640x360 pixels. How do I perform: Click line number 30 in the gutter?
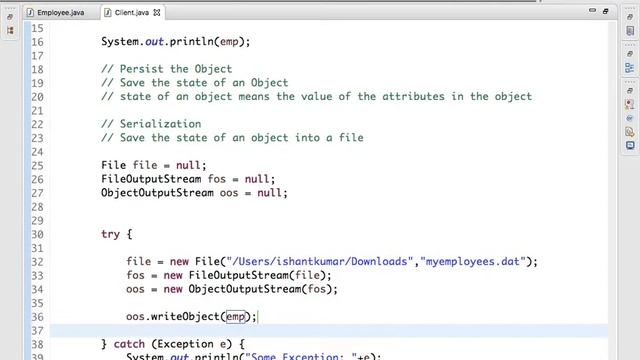click(37, 235)
